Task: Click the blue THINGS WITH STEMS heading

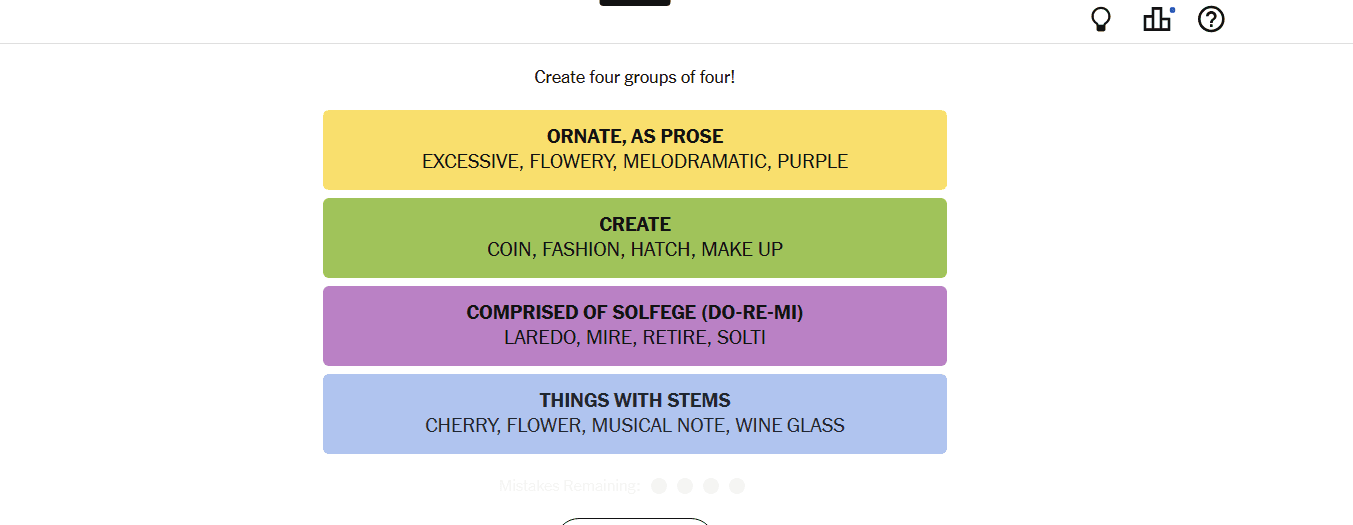Action: 635,400
